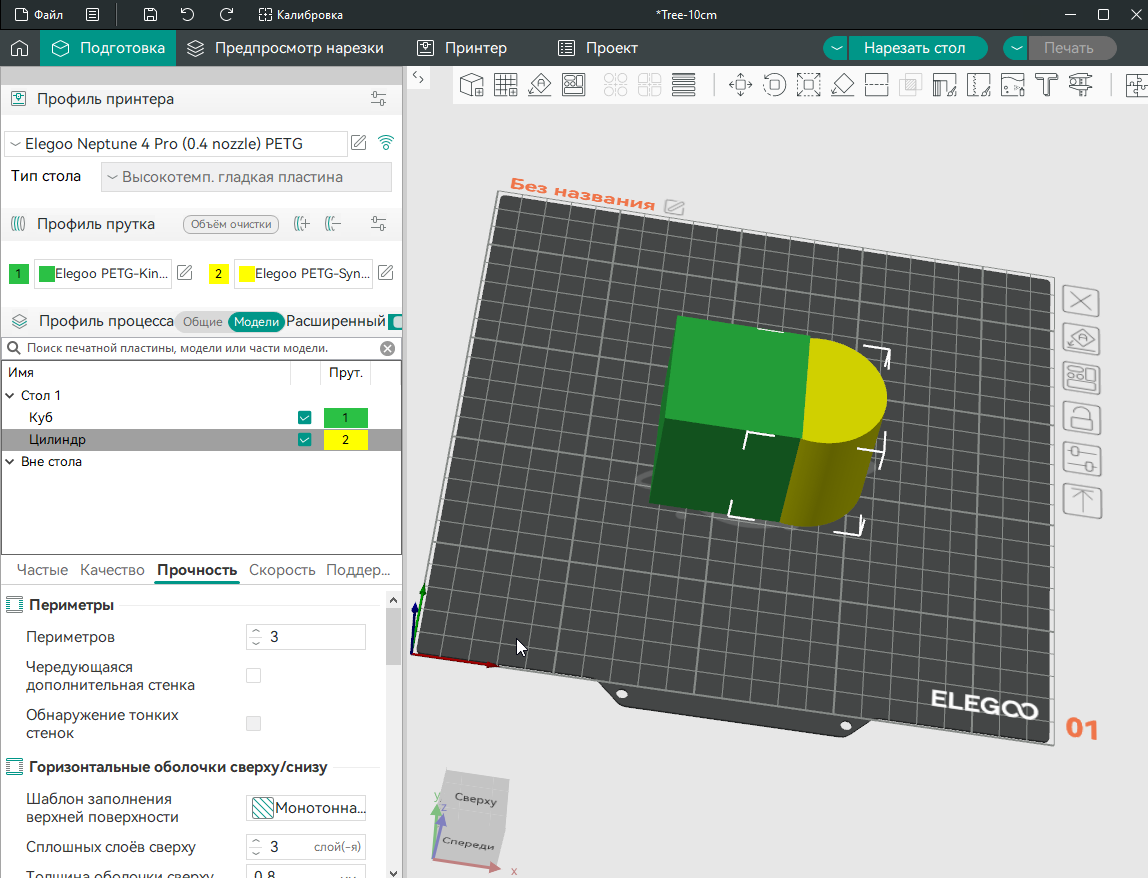
Task: Click the add filament icon
Action: tap(302, 224)
